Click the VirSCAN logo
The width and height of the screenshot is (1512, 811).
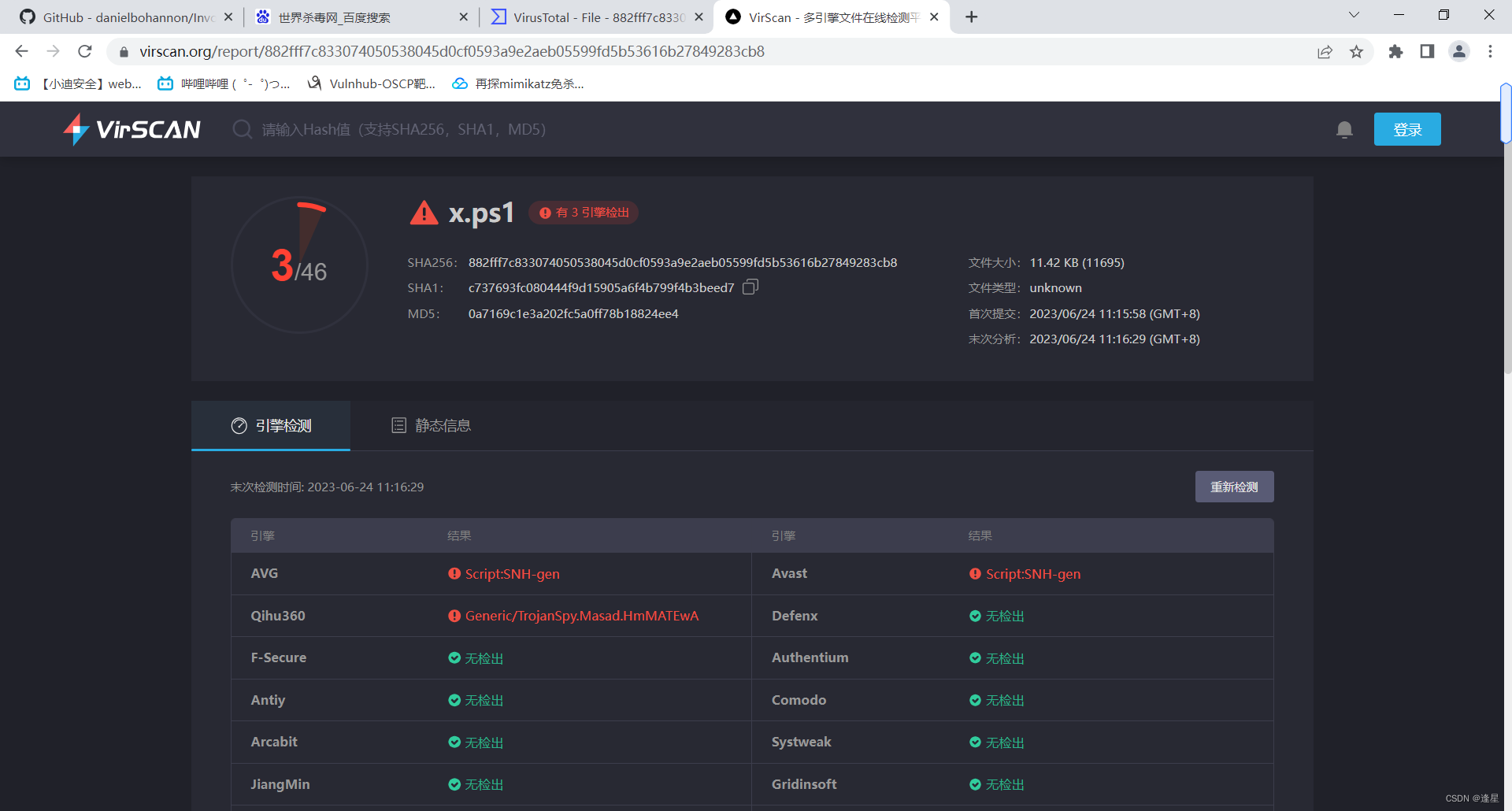[x=132, y=129]
